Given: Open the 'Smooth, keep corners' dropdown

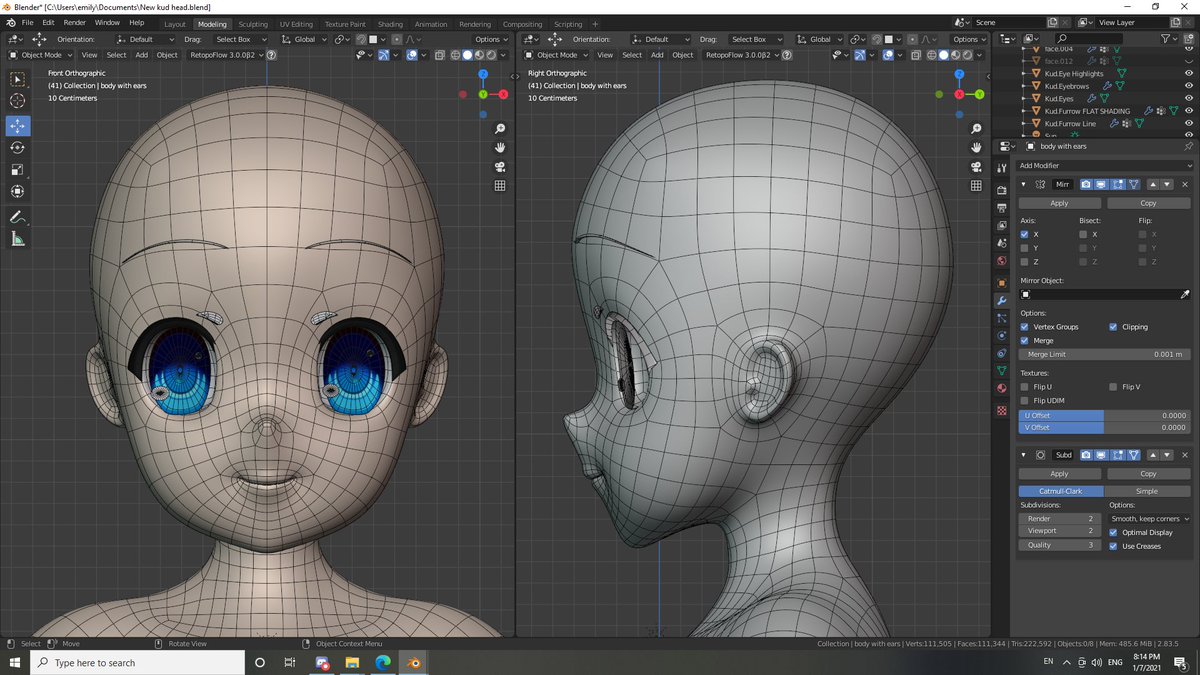Looking at the screenshot, I should [1150, 519].
